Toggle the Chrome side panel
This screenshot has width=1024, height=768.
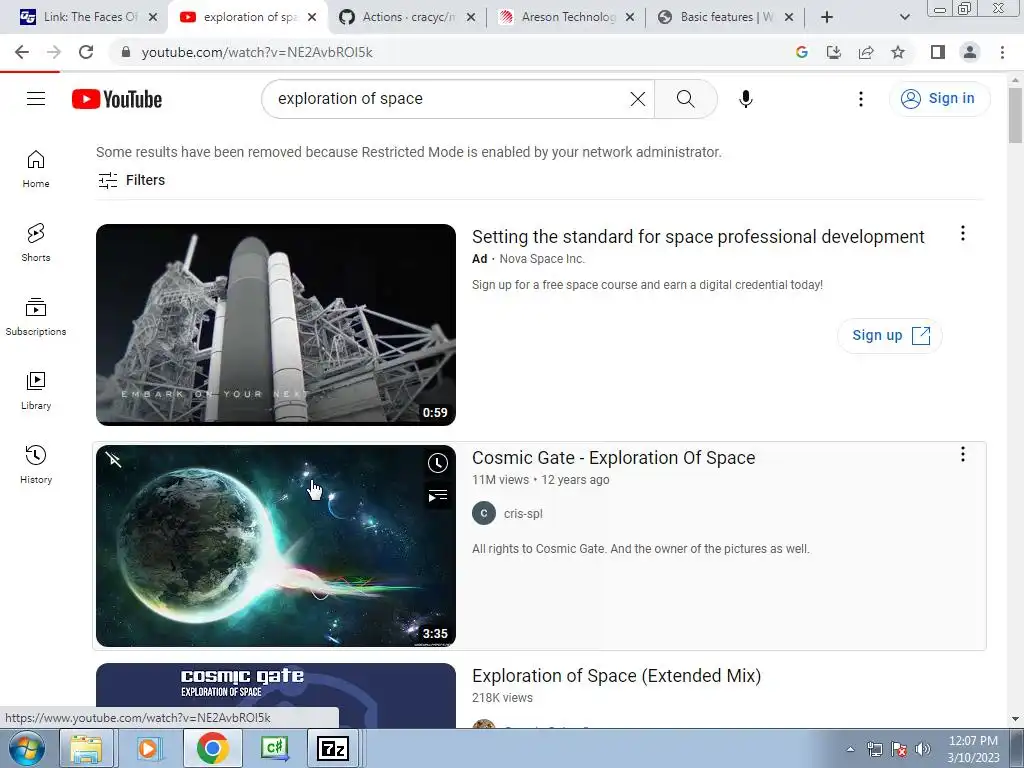click(x=938, y=52)
